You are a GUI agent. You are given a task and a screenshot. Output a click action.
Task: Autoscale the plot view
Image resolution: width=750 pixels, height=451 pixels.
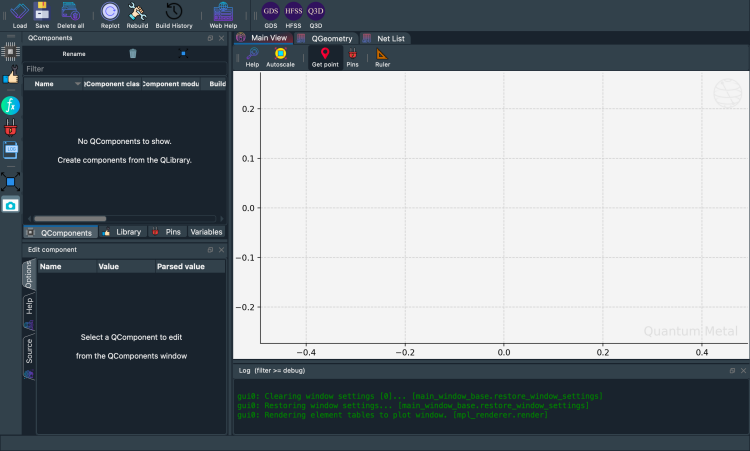[x=280, y=57]
